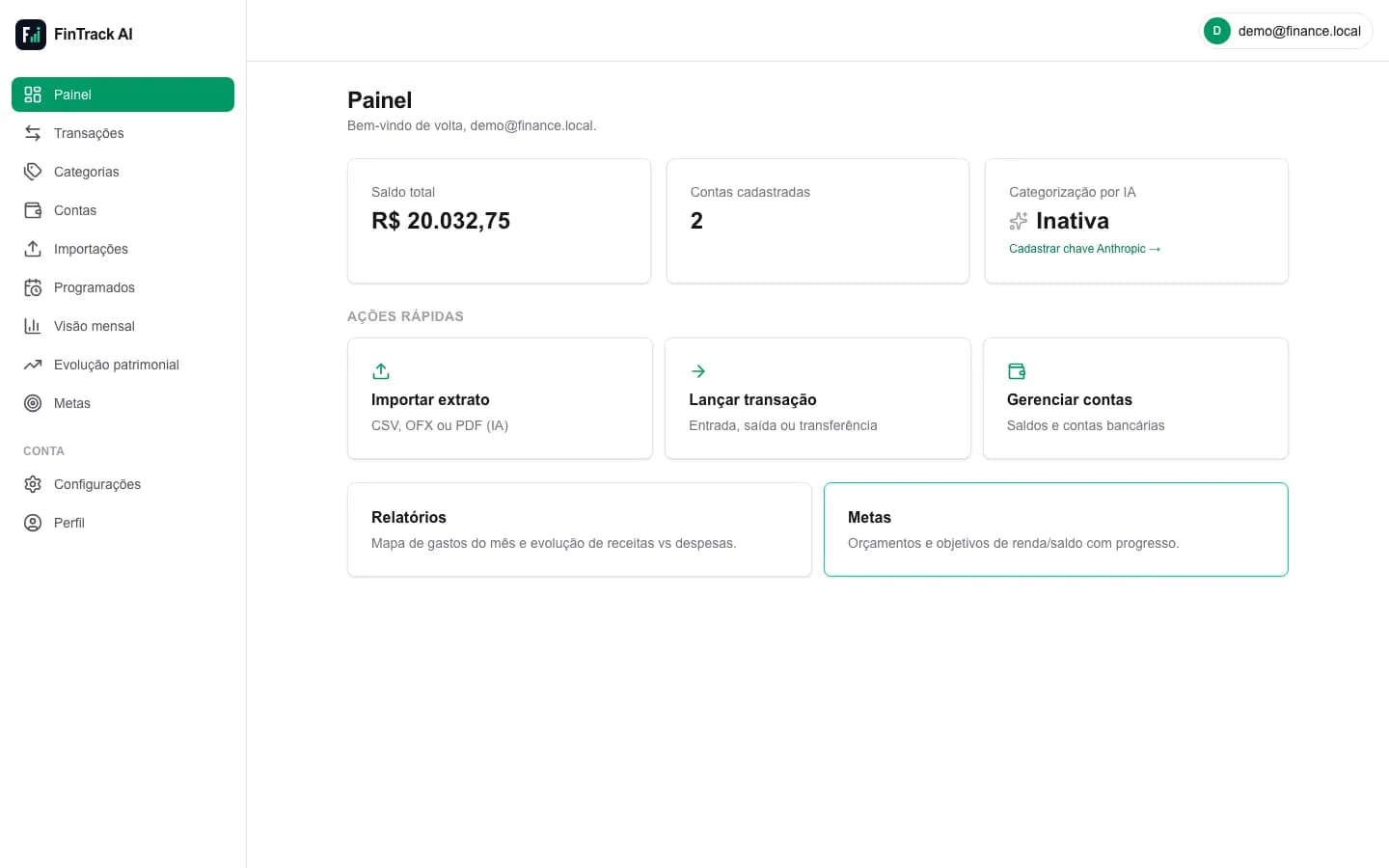Image resolution: width=1389 pixels, height=868 pixels.
Task: Open Visão mensal view
Action: 123,326
